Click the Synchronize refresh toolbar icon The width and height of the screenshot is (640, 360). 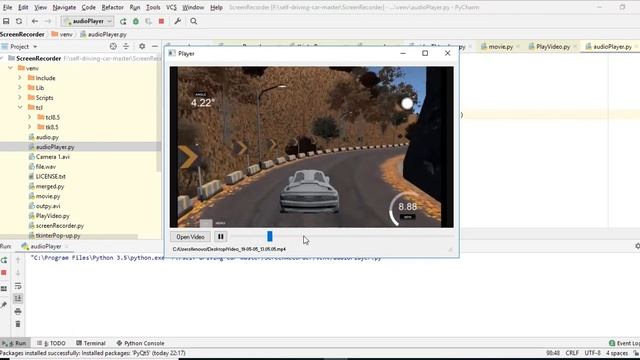click(x=19, y=21)
